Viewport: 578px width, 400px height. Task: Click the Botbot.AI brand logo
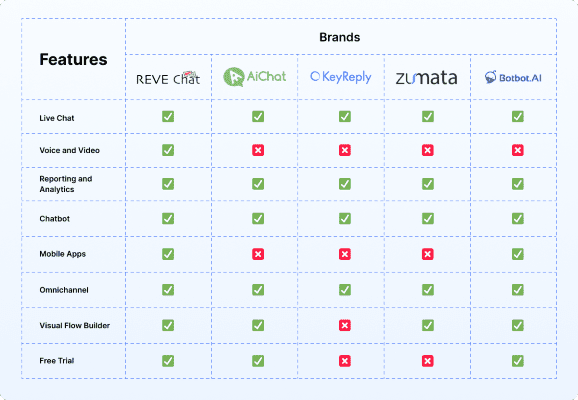tap(513, 77)
